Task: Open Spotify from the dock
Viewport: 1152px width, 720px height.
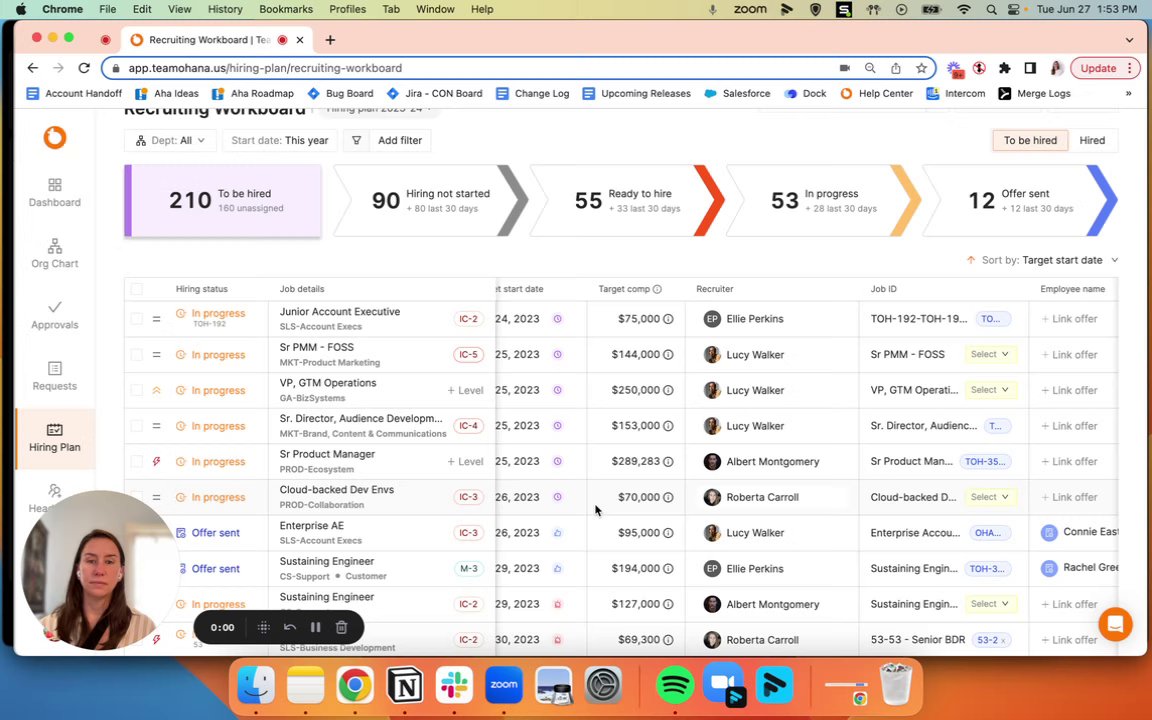Action: [674, 685]
